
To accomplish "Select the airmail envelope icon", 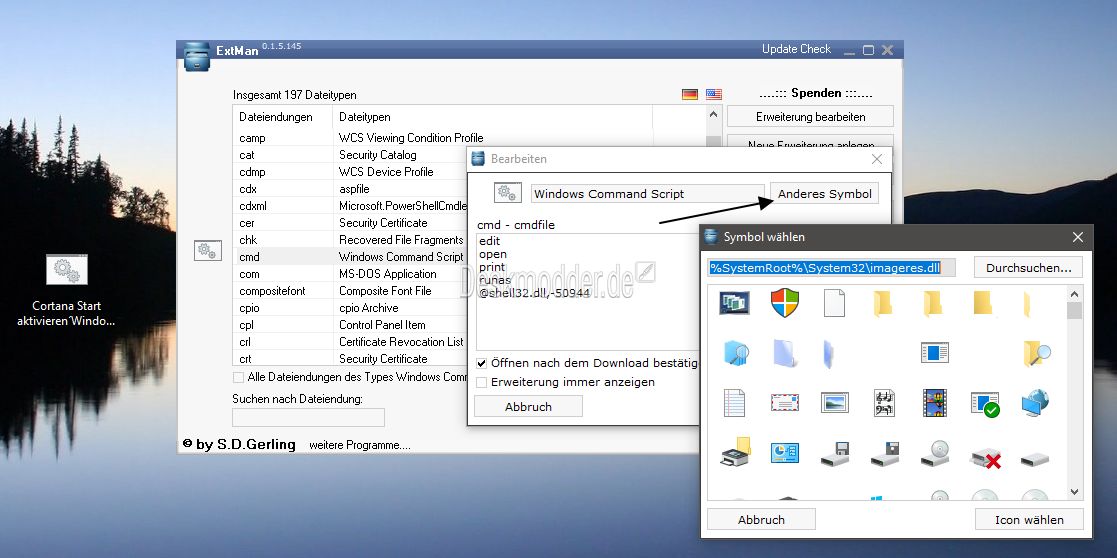I will 784,403.
